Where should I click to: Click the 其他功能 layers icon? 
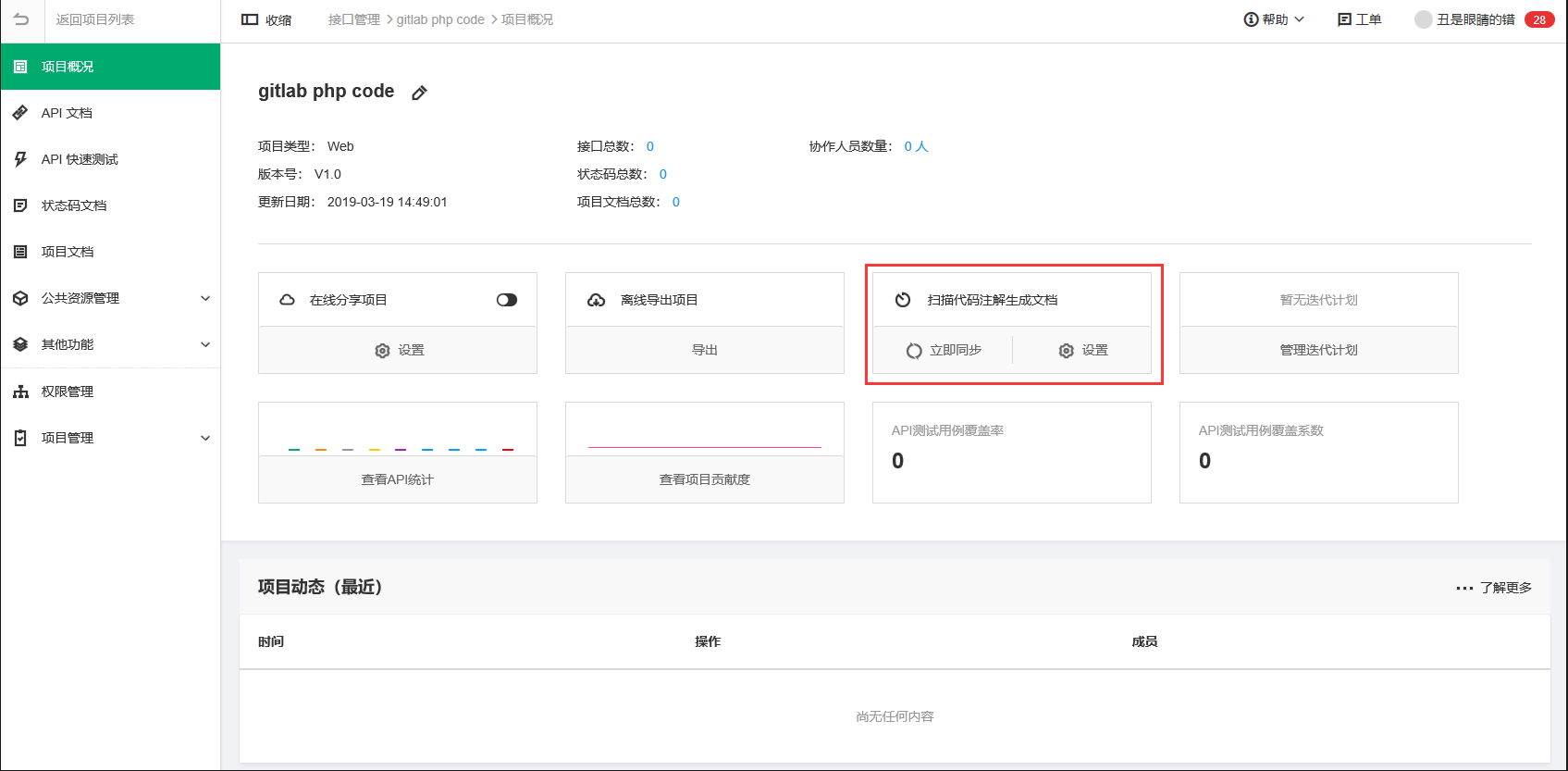pos(20,344)
